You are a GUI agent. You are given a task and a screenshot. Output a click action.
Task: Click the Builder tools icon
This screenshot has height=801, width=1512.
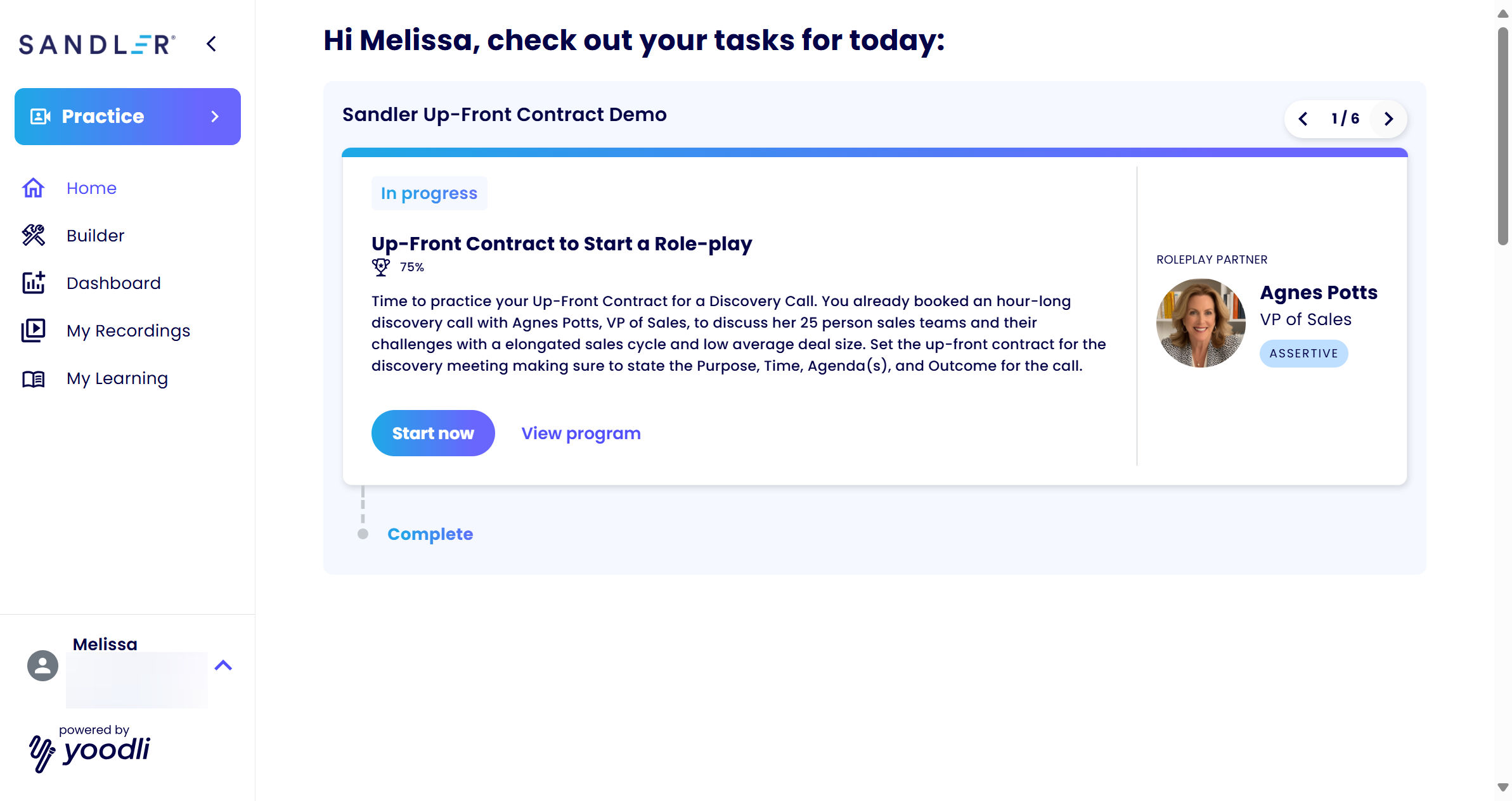(x=33, y=235)
